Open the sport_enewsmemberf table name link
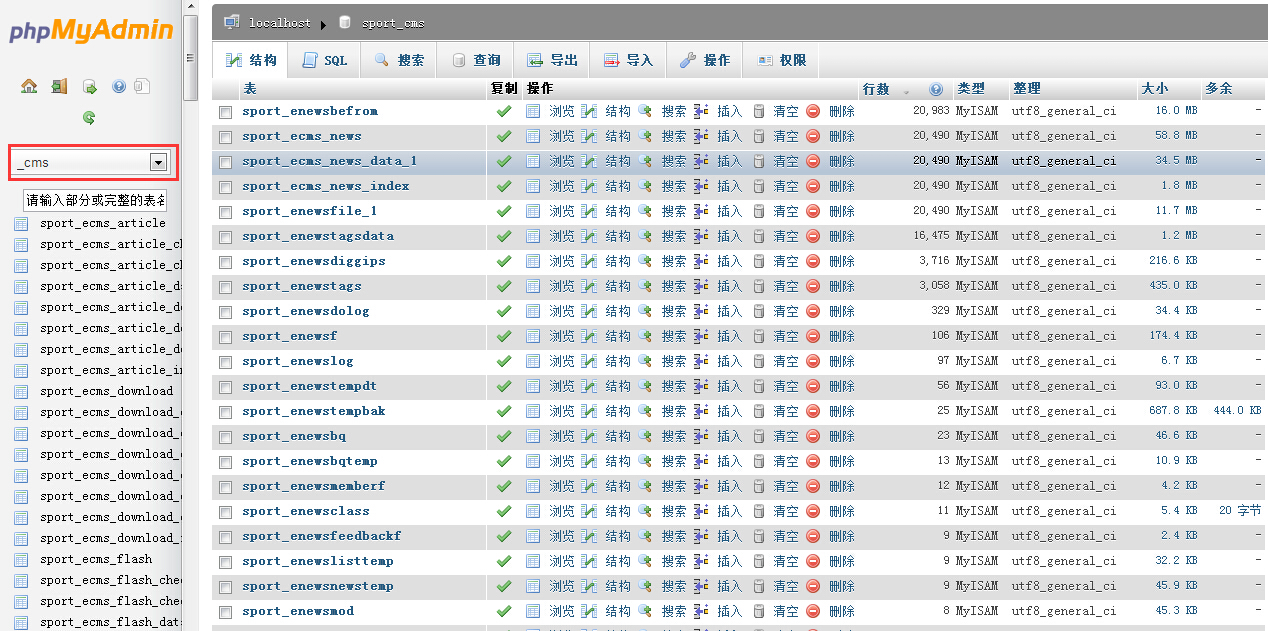1268x631 pixels. point(313,486)
